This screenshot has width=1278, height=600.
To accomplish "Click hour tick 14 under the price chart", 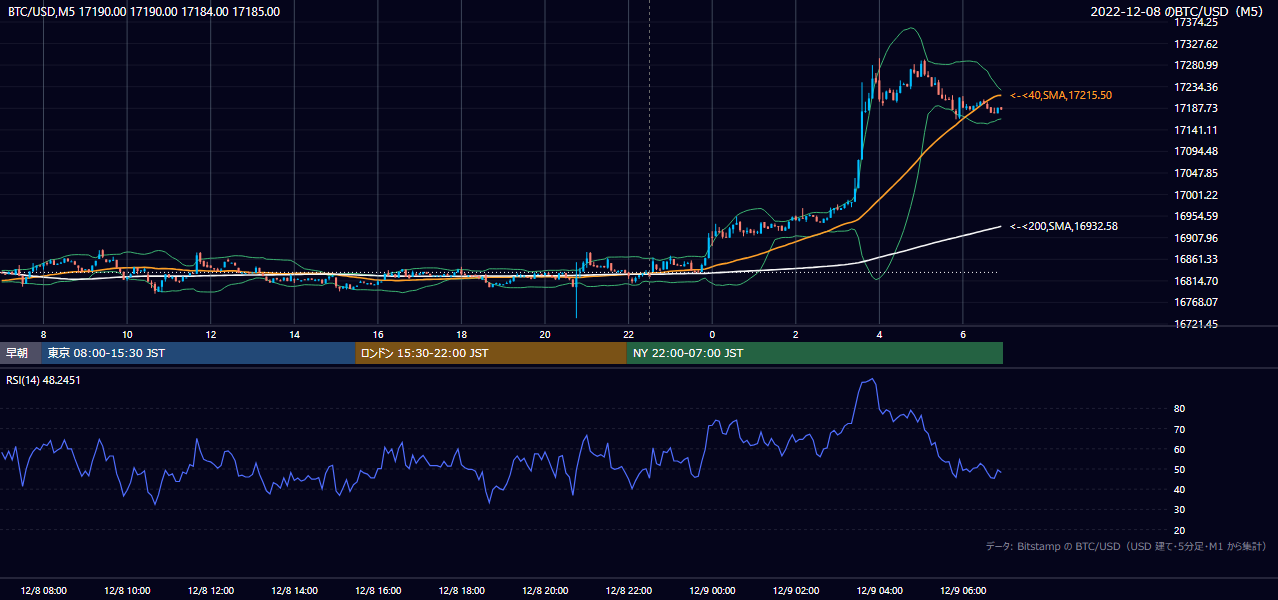I will [294, 334].
